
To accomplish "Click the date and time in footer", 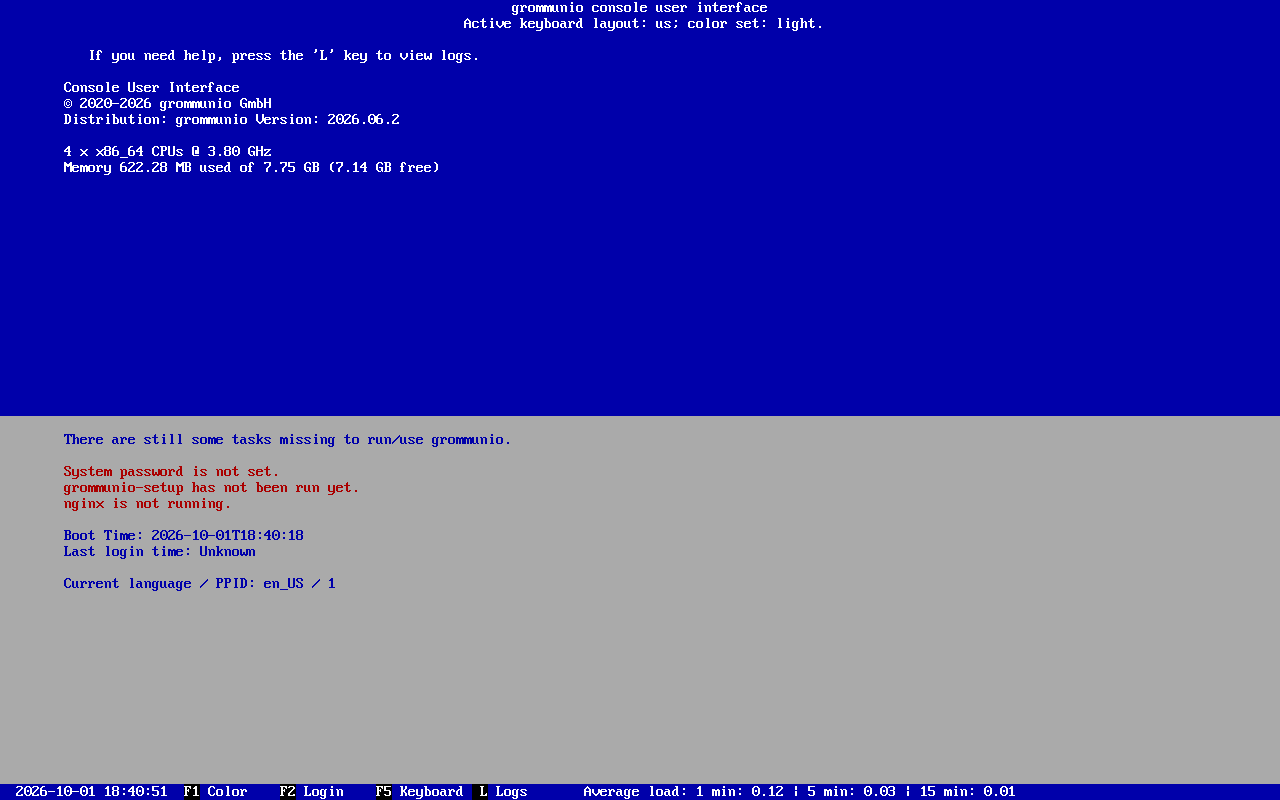I will (92, 792).
